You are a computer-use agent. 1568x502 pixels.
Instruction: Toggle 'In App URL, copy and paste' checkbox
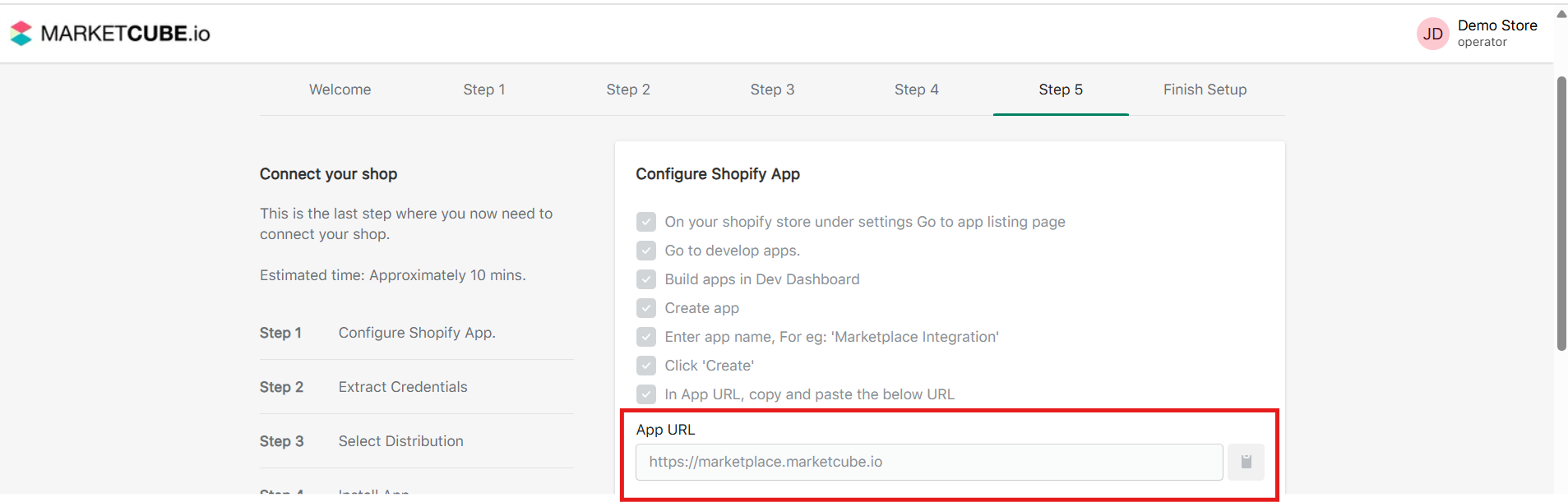(x=646, y=394)
